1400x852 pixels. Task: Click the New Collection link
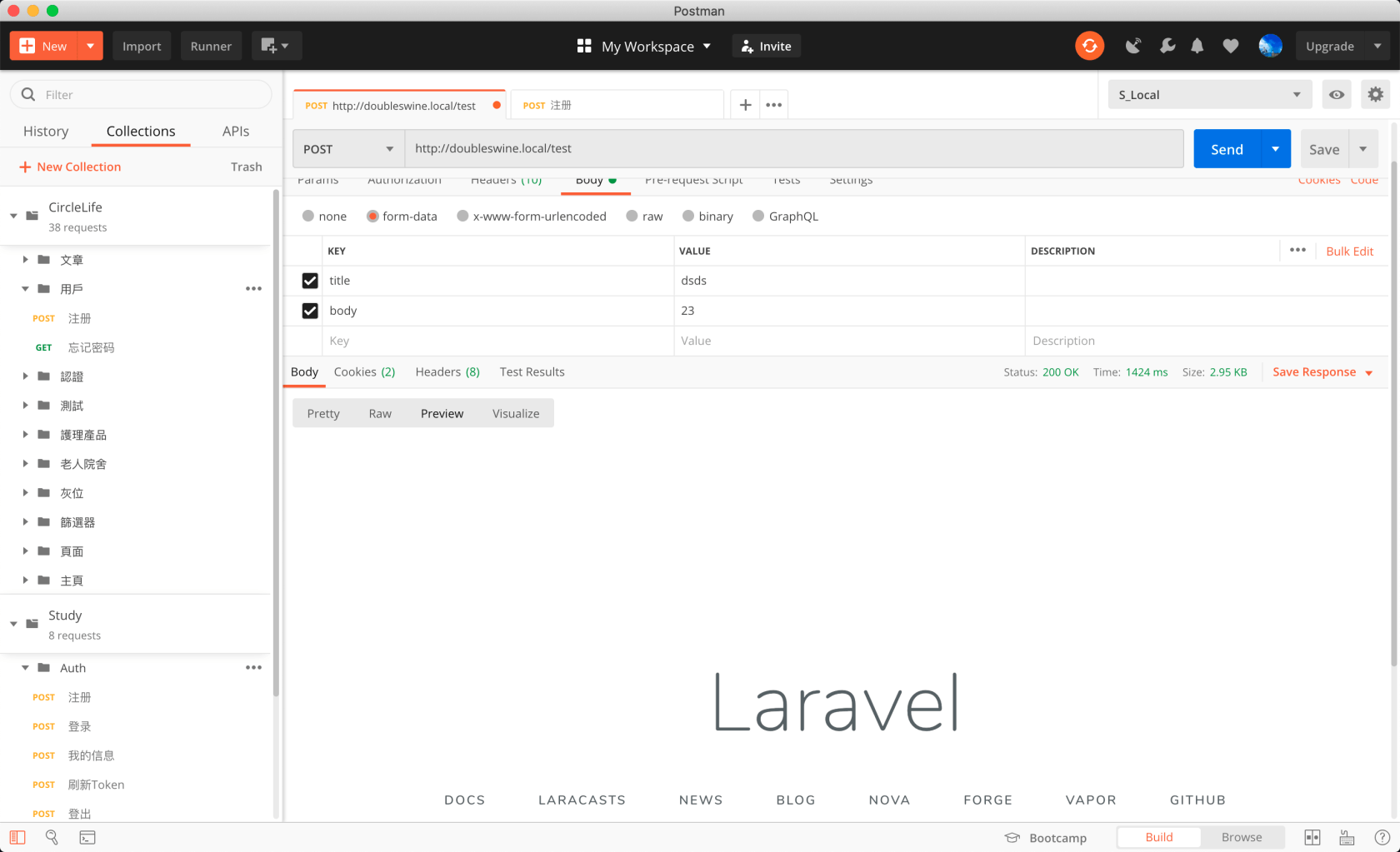70,167
